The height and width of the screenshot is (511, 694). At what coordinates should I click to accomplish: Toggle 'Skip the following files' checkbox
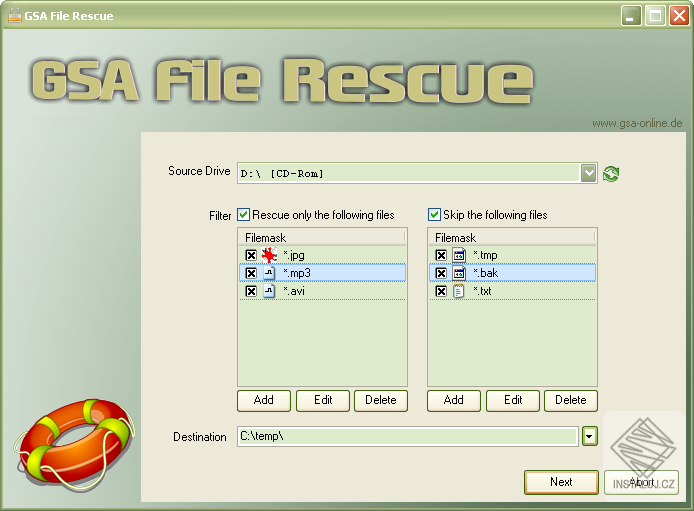point(434,215)
